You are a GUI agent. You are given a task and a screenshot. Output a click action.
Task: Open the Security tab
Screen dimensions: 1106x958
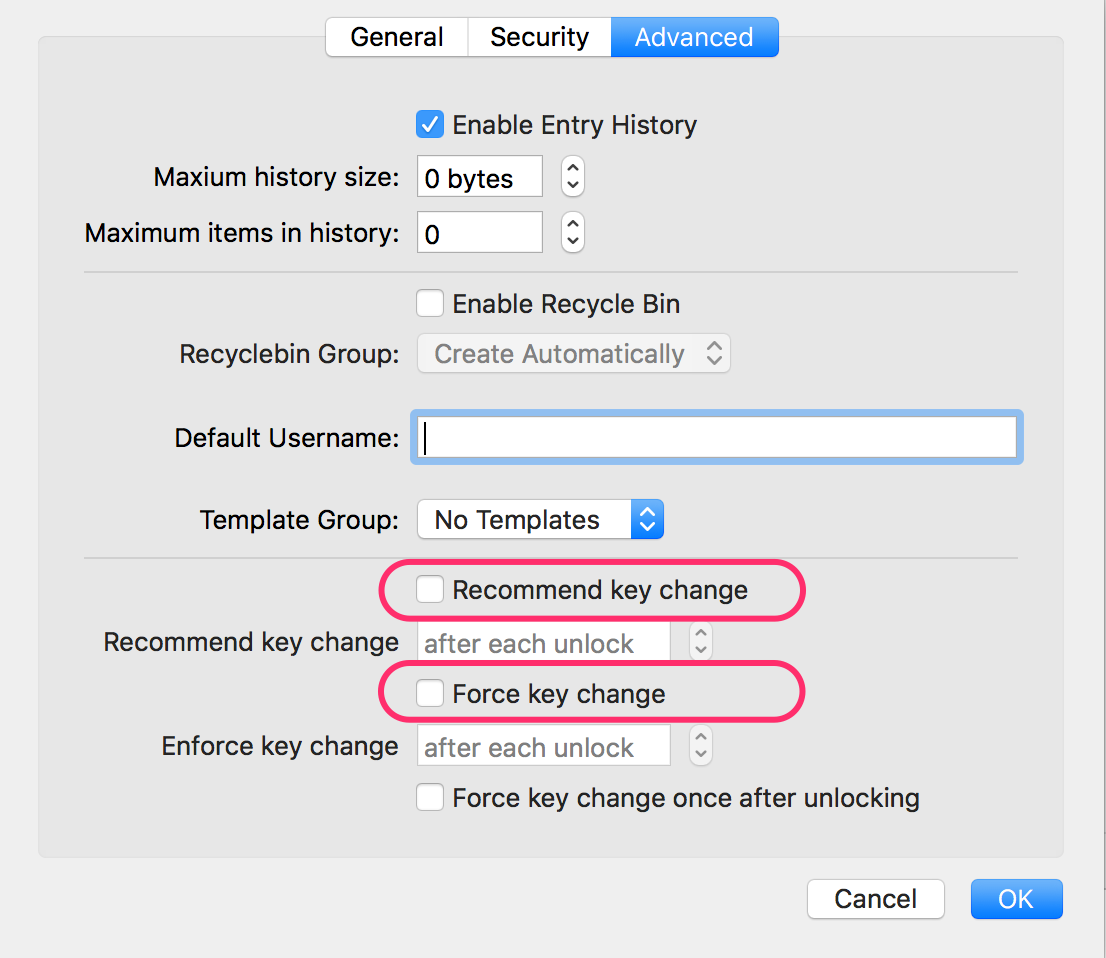click(540, 37)
